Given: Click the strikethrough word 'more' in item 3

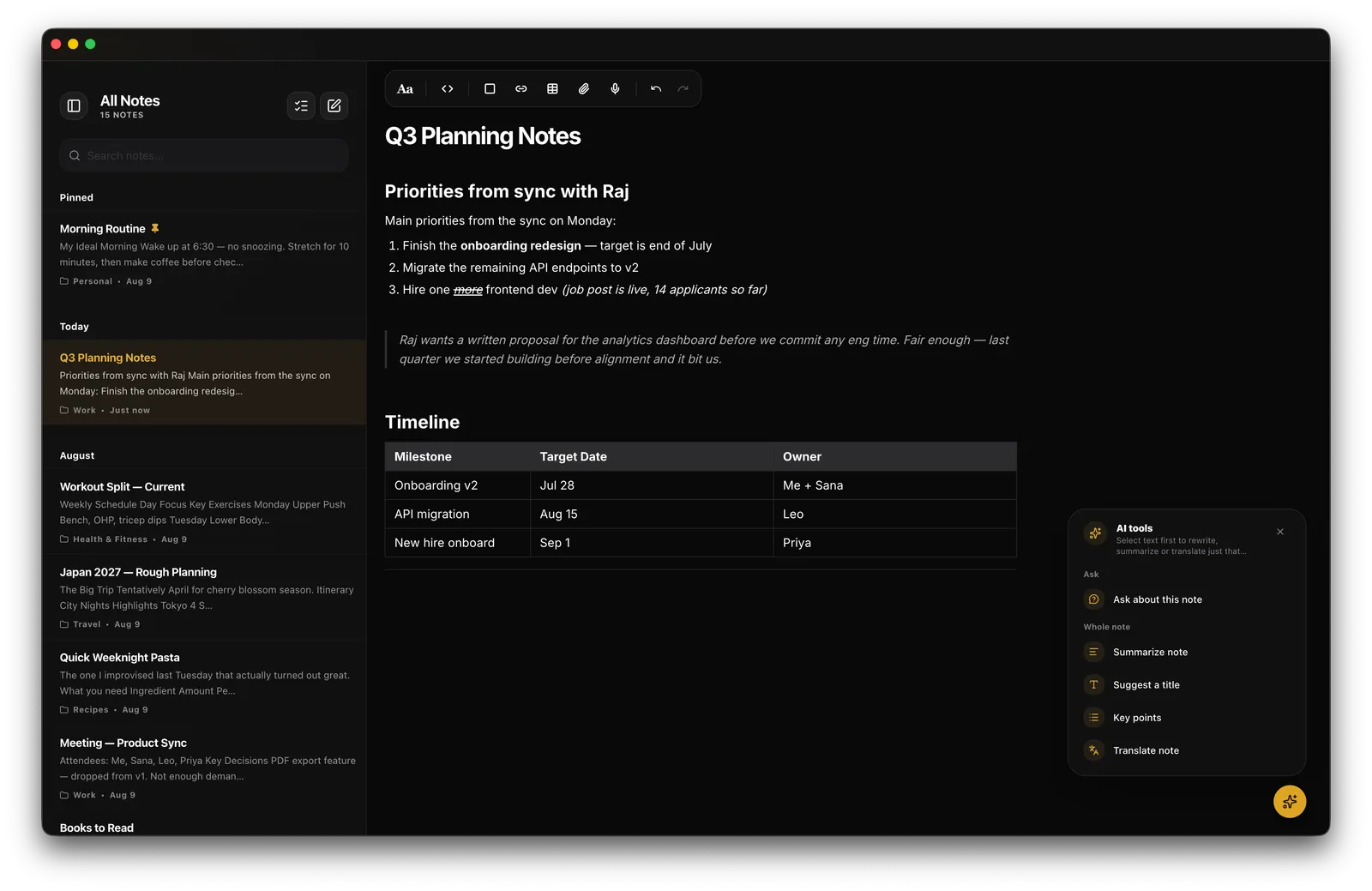Looking at the screenshot, I should click(x=468, y=290).
